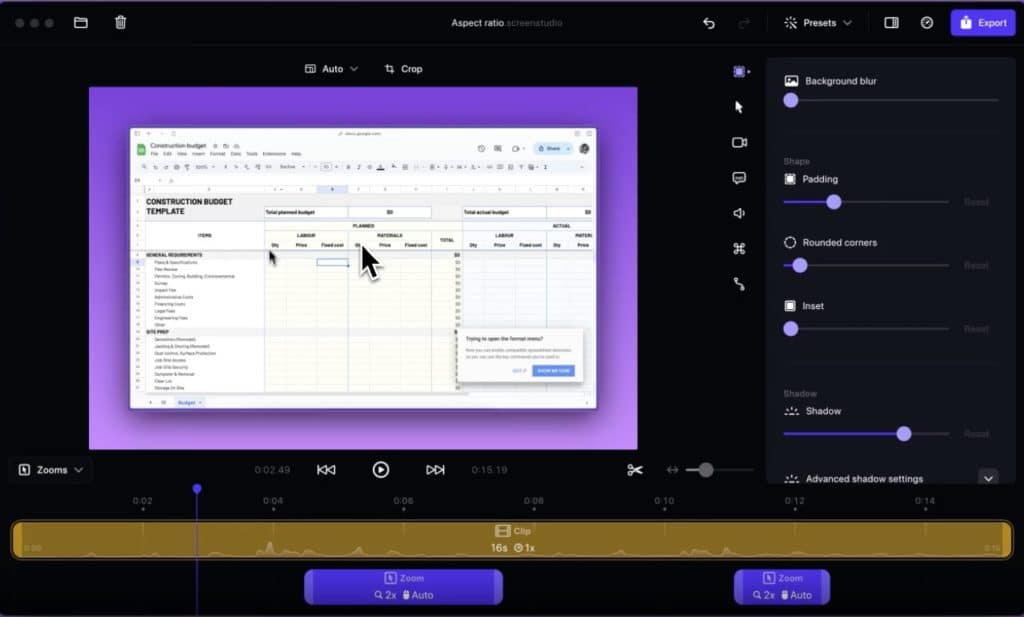The height and width of the screenshot is (617, 1024).
Task: Click the undo arrow icon
Action: tap(709, 24)
